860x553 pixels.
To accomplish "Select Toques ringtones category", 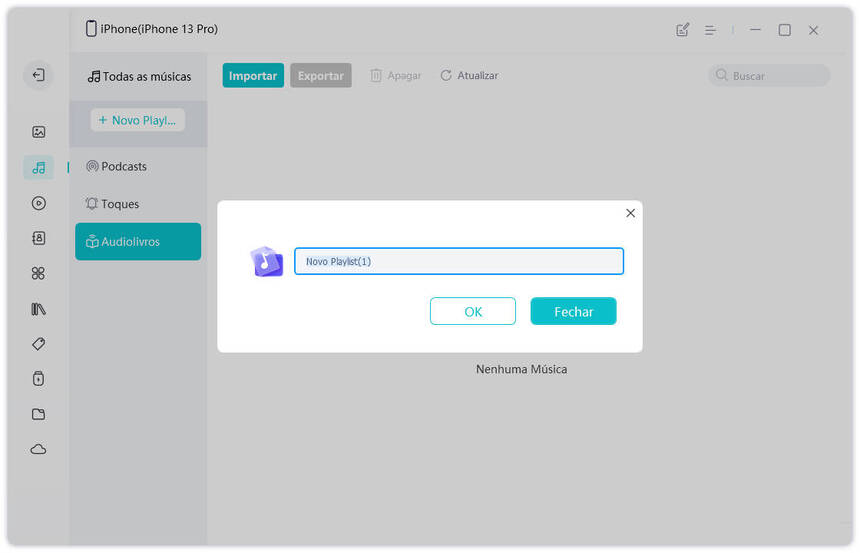I will pyautogui.click(x=120, y=204).
